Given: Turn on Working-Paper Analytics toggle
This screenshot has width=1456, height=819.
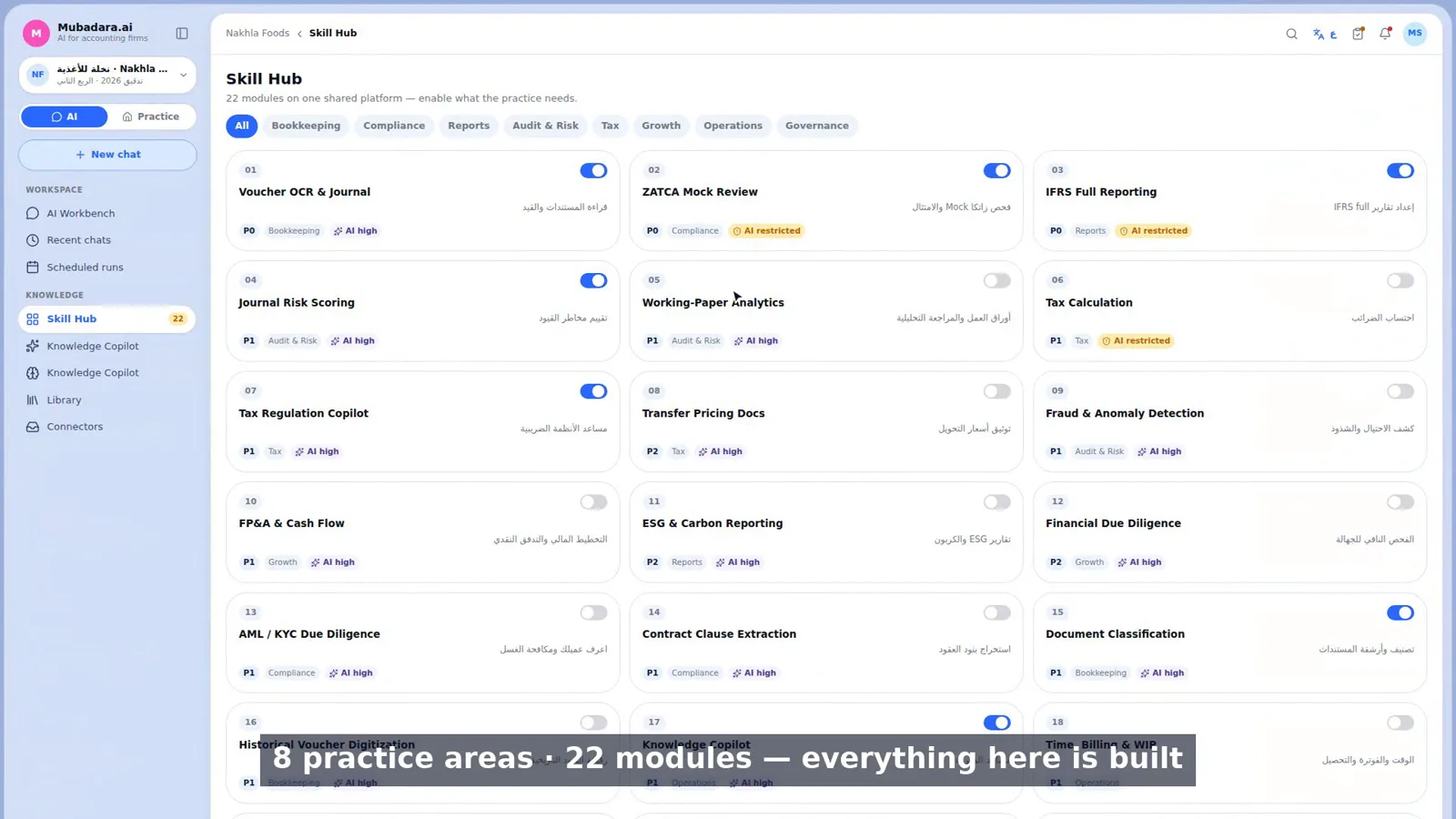Looking at the screenshot, I should pos(996,281).
